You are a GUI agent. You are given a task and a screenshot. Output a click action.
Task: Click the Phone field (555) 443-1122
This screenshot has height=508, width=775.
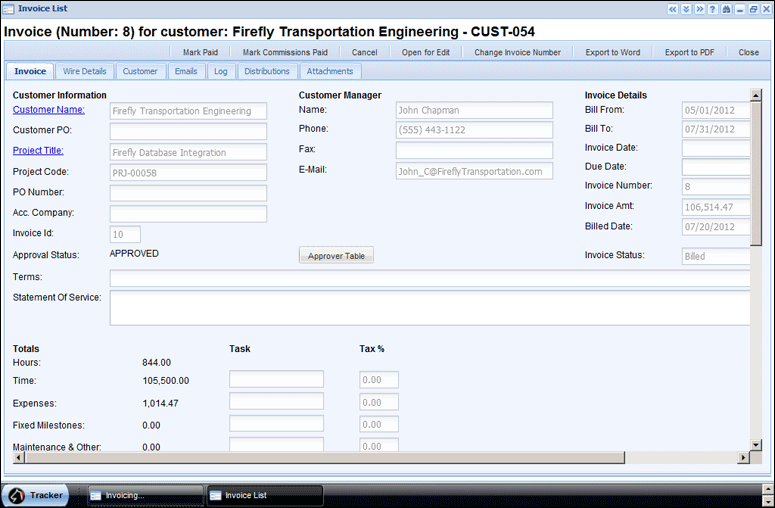474,130
